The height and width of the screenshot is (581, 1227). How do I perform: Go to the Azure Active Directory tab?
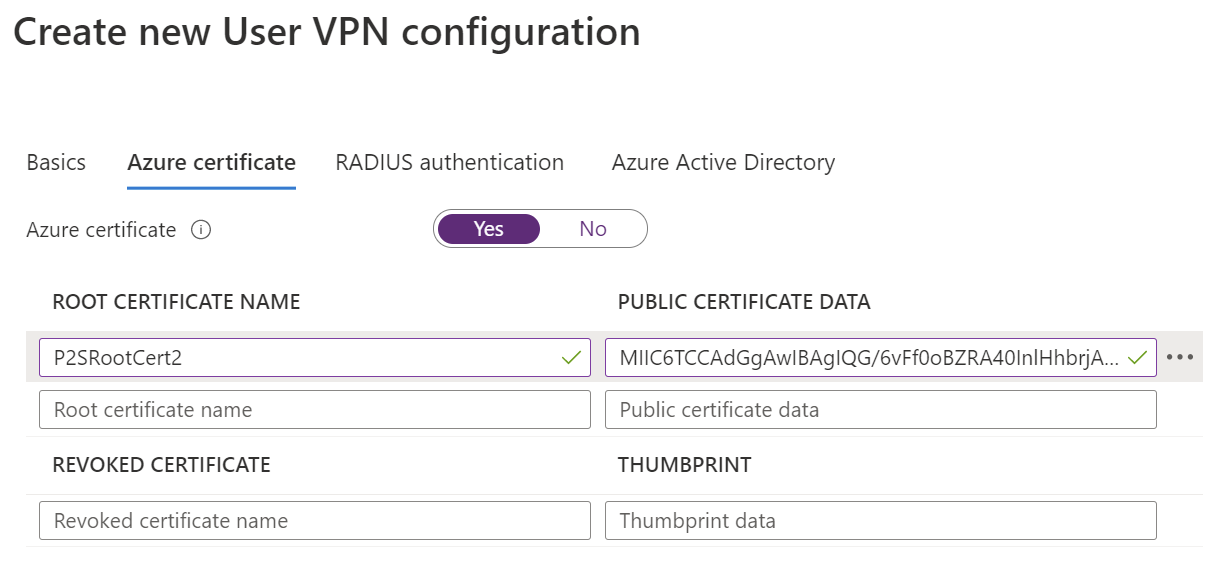coord(723,162)
